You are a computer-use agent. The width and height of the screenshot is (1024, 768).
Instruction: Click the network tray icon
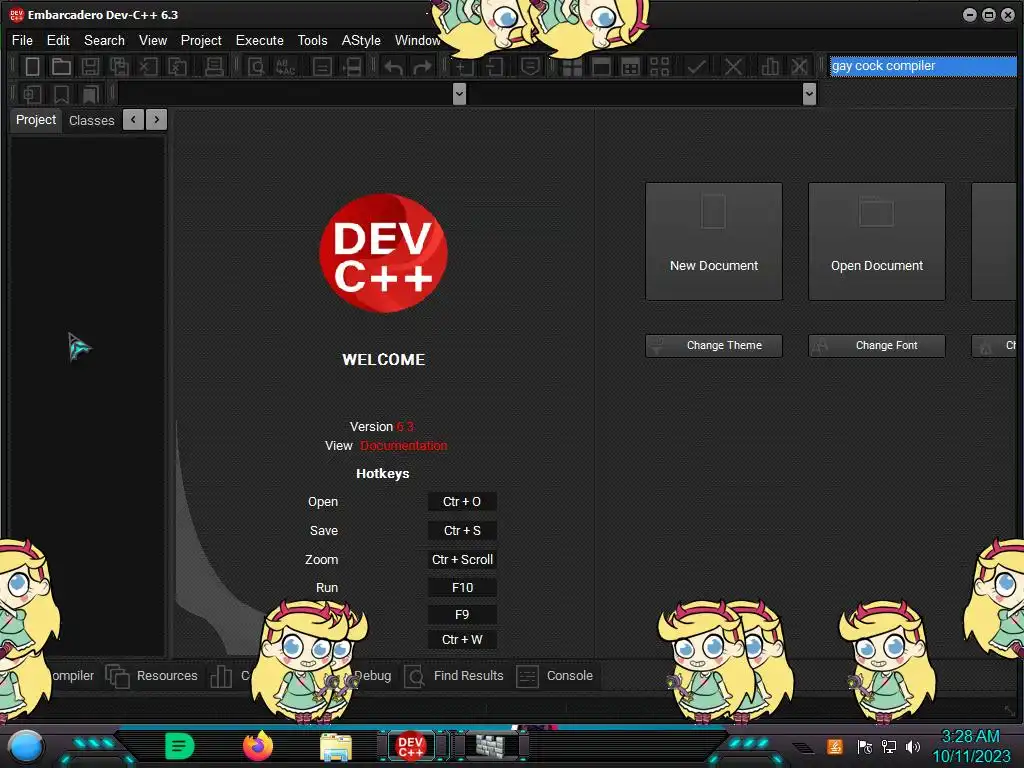[889, 746]
